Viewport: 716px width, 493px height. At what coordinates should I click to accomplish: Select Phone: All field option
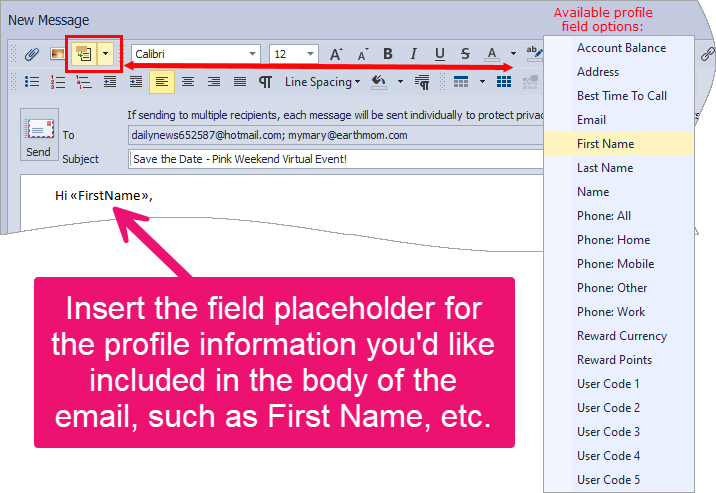point(619,216)
